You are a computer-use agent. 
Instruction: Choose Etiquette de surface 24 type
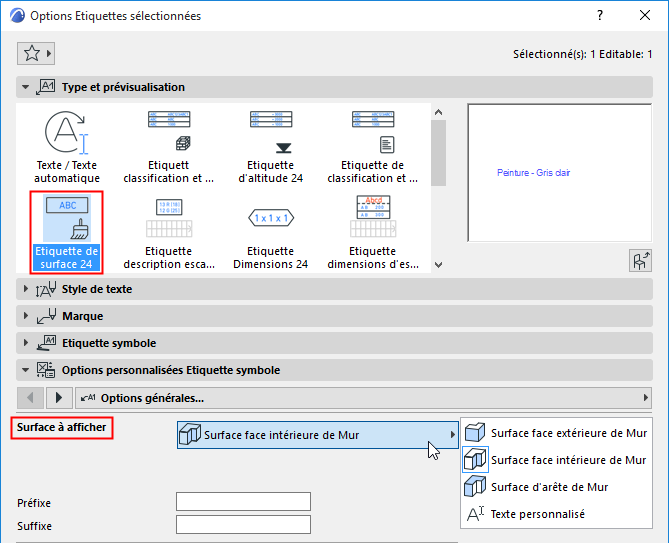pos(67,232)
